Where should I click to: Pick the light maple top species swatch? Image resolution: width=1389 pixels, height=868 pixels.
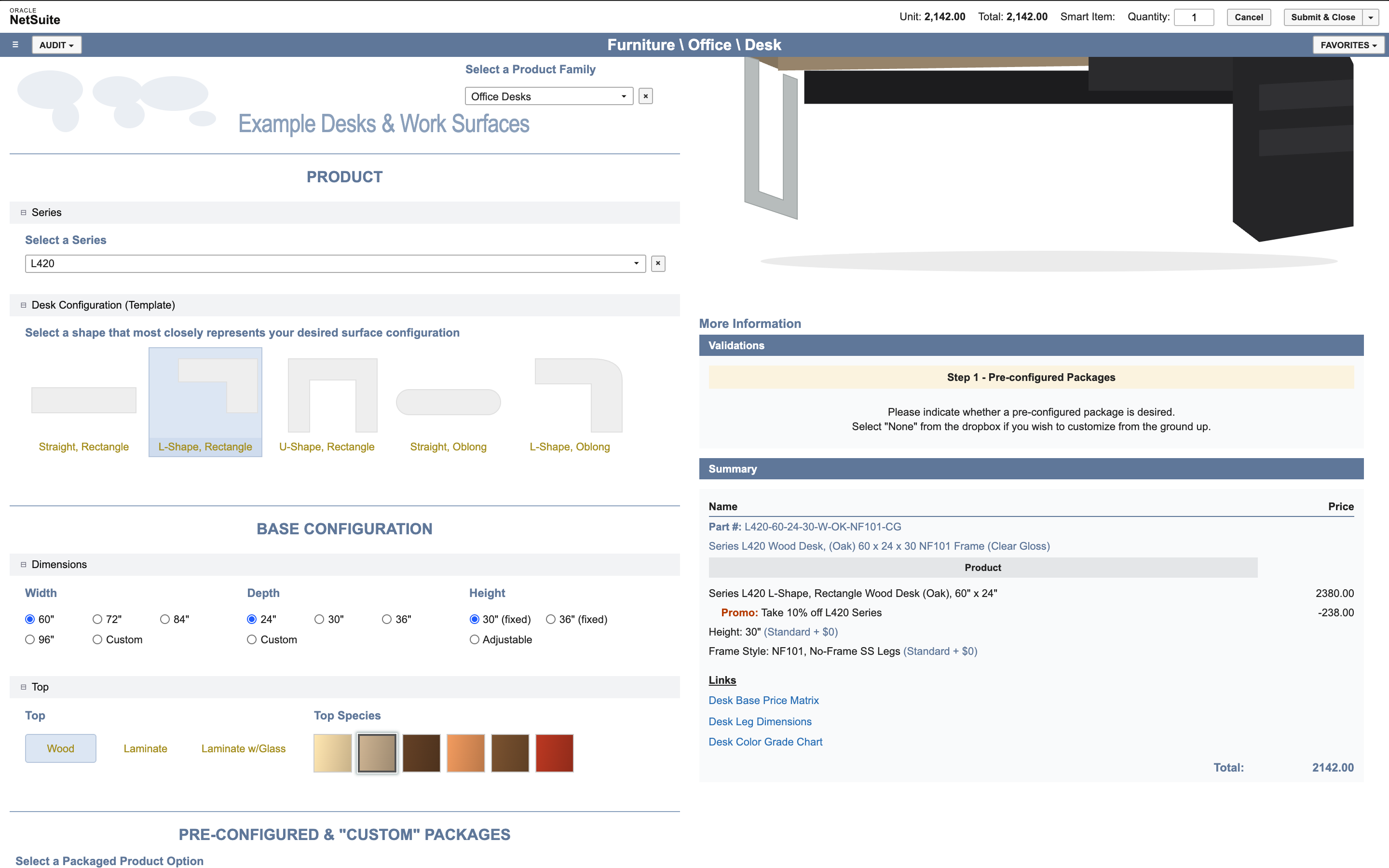pyautogui.click(x=333, y=753)
